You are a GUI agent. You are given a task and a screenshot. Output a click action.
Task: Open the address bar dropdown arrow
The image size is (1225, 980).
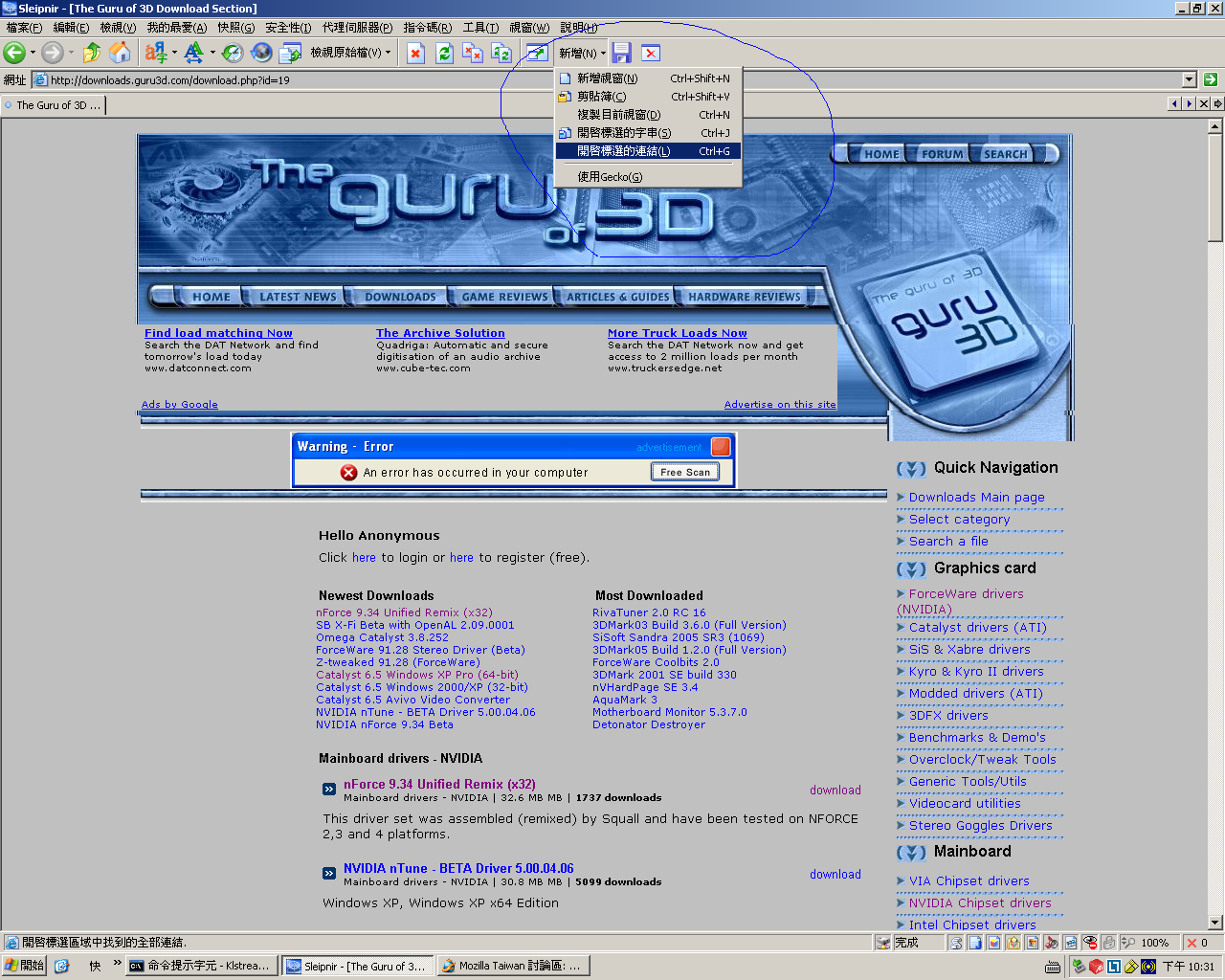tap(1189, 80)
